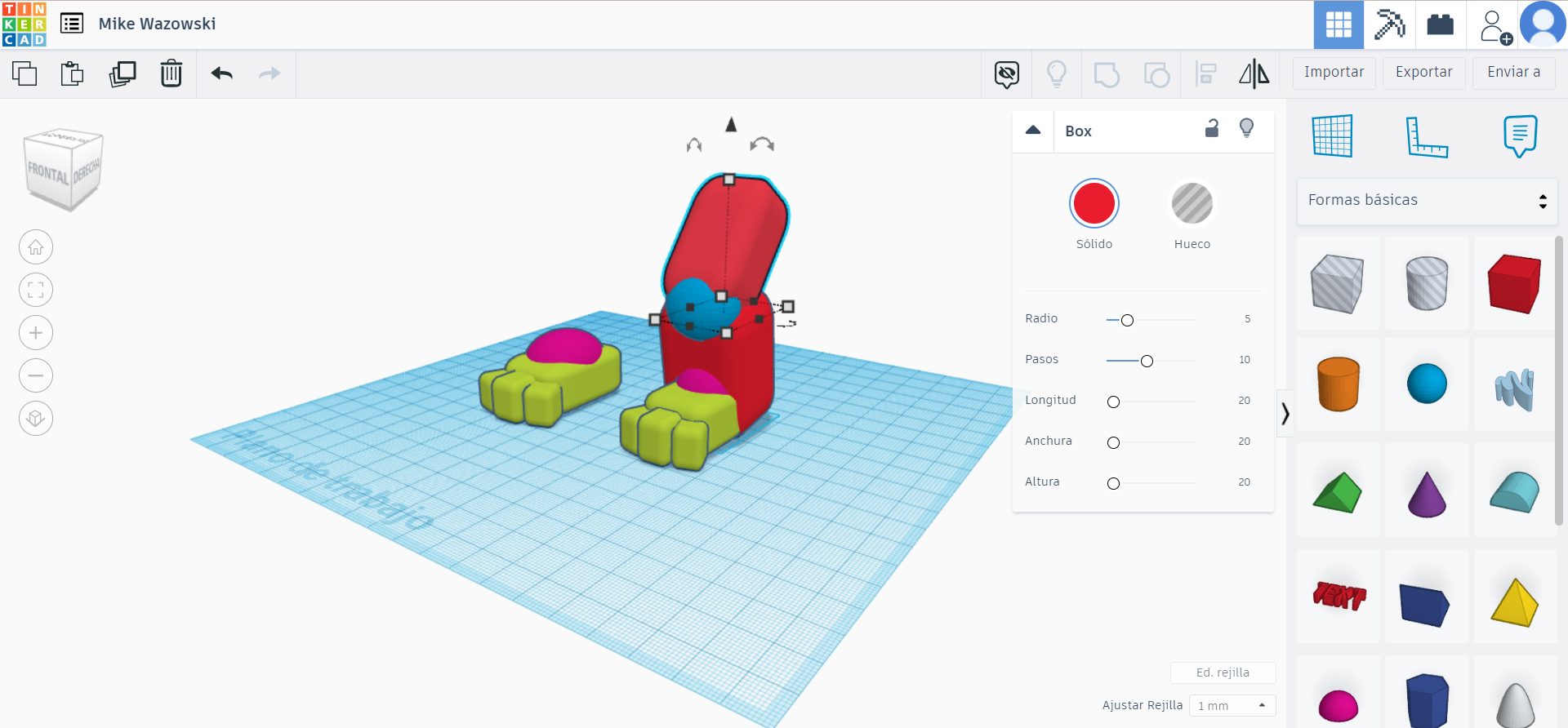This screenshot has width=1568, height=728.
Task: Zoom out of the workplane
Action: [36, 375]
